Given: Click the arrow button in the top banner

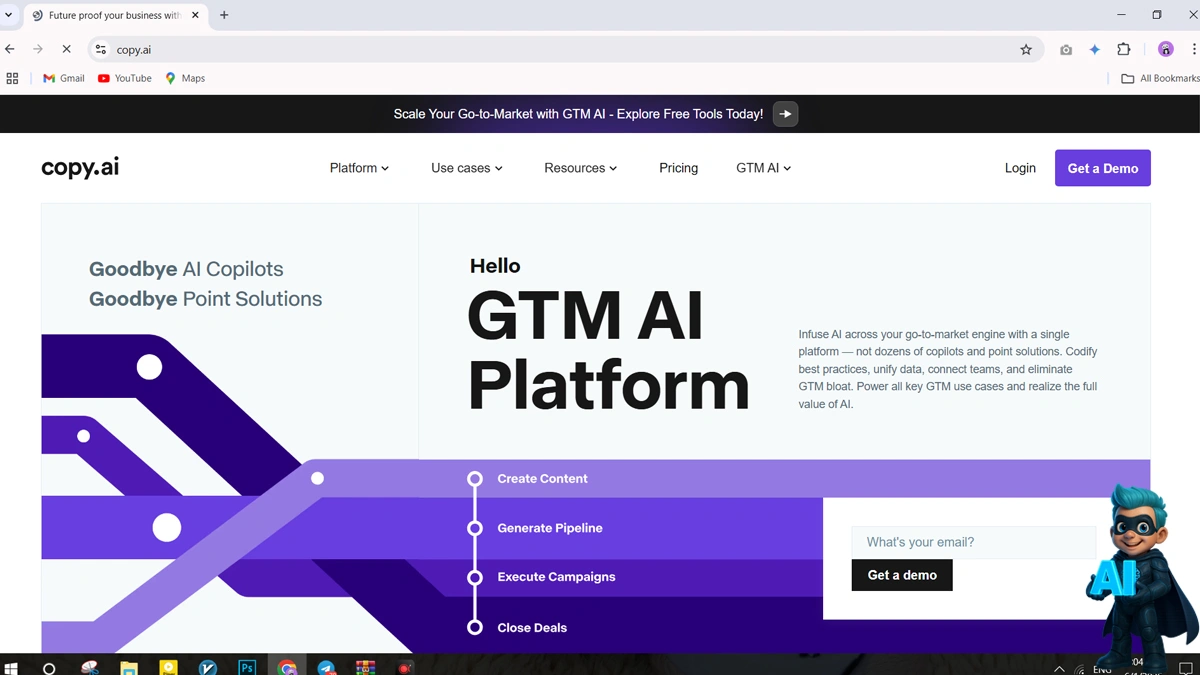Looking at the screenshot, I should [x=786, y=114].
